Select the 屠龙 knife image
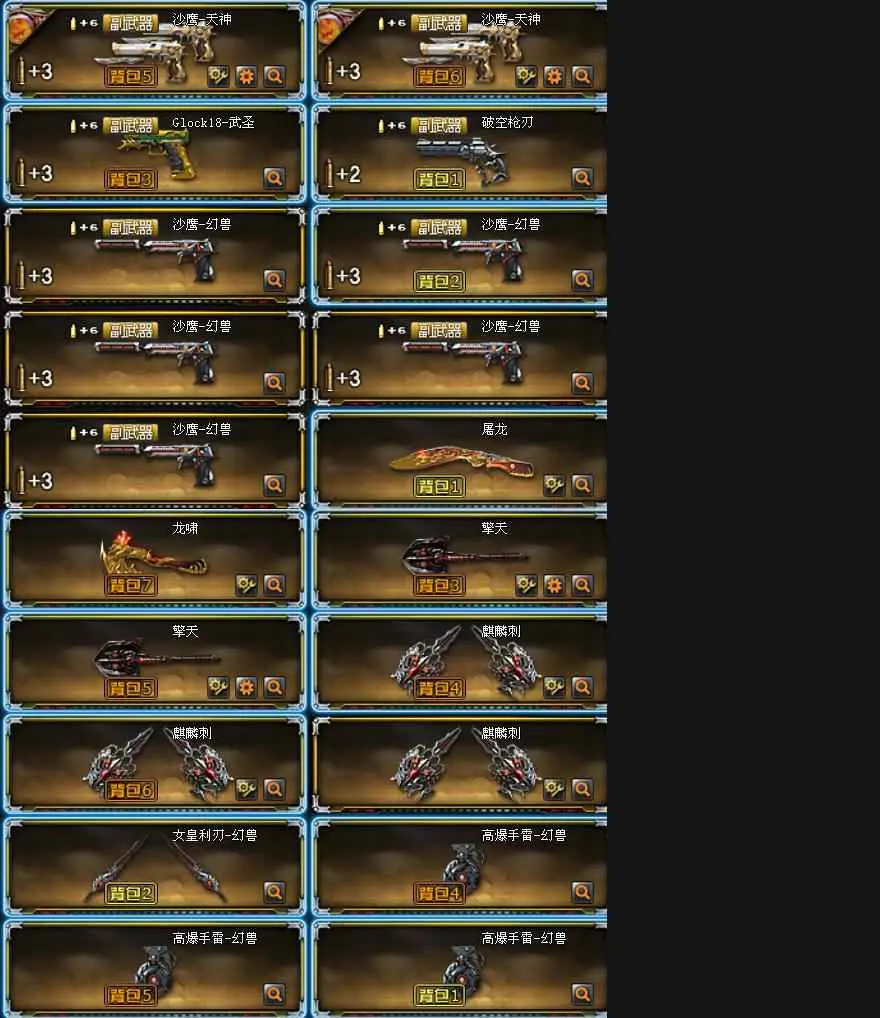The width and height of the screenshot is (880, 1018). pos(461,462)
